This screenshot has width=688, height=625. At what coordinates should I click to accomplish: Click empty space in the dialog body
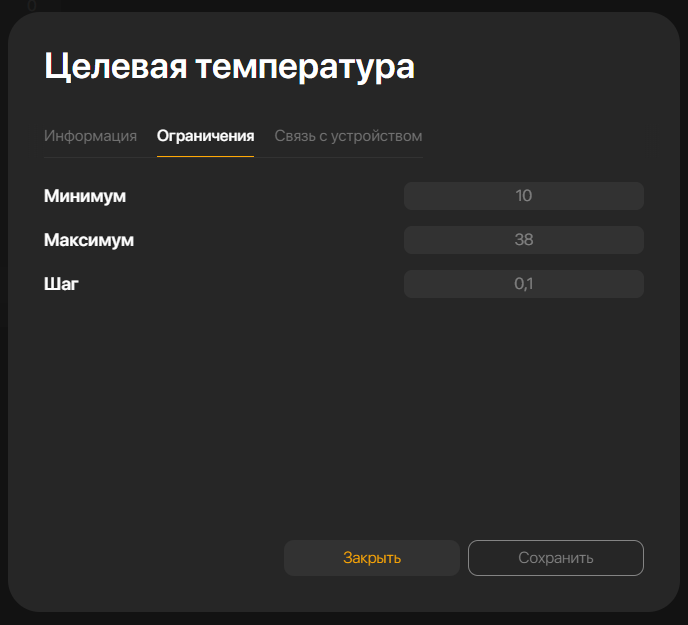340,420
